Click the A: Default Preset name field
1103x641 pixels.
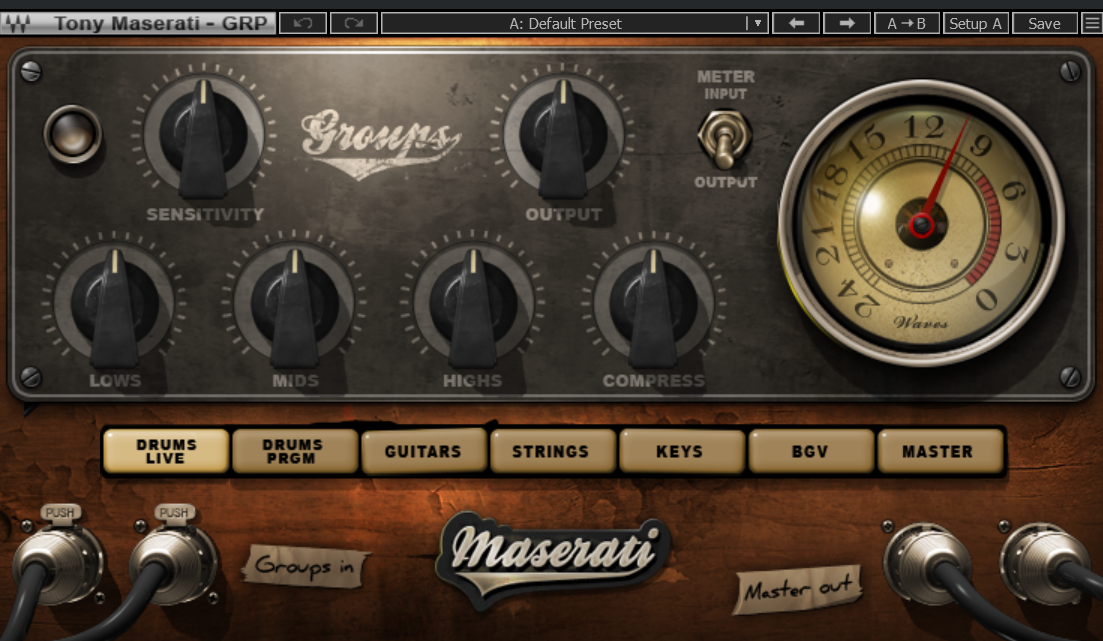click(565, 23)
